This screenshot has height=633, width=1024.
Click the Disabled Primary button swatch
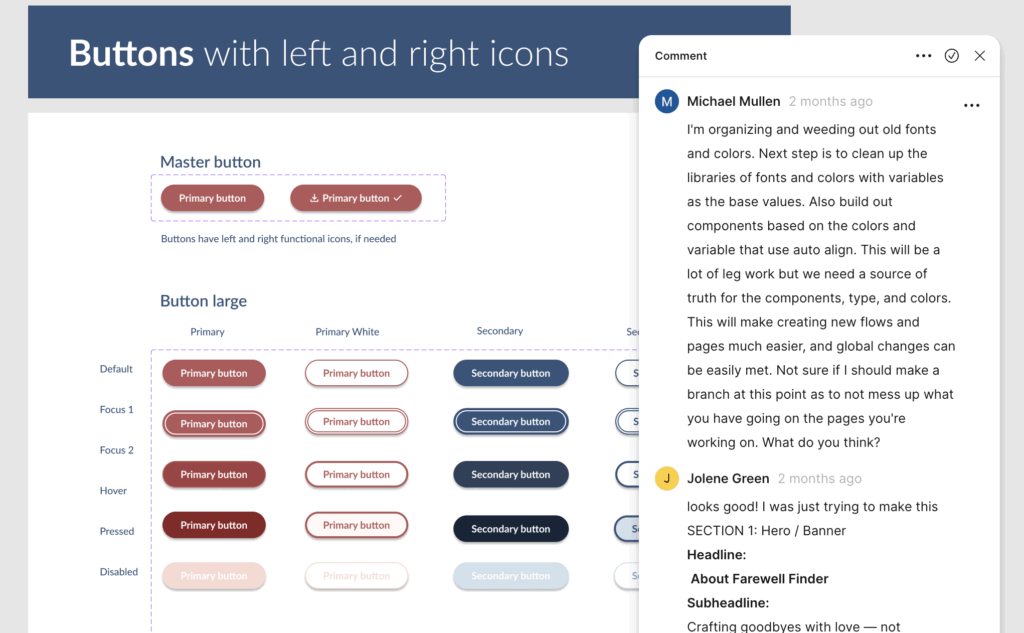point(213,576)
